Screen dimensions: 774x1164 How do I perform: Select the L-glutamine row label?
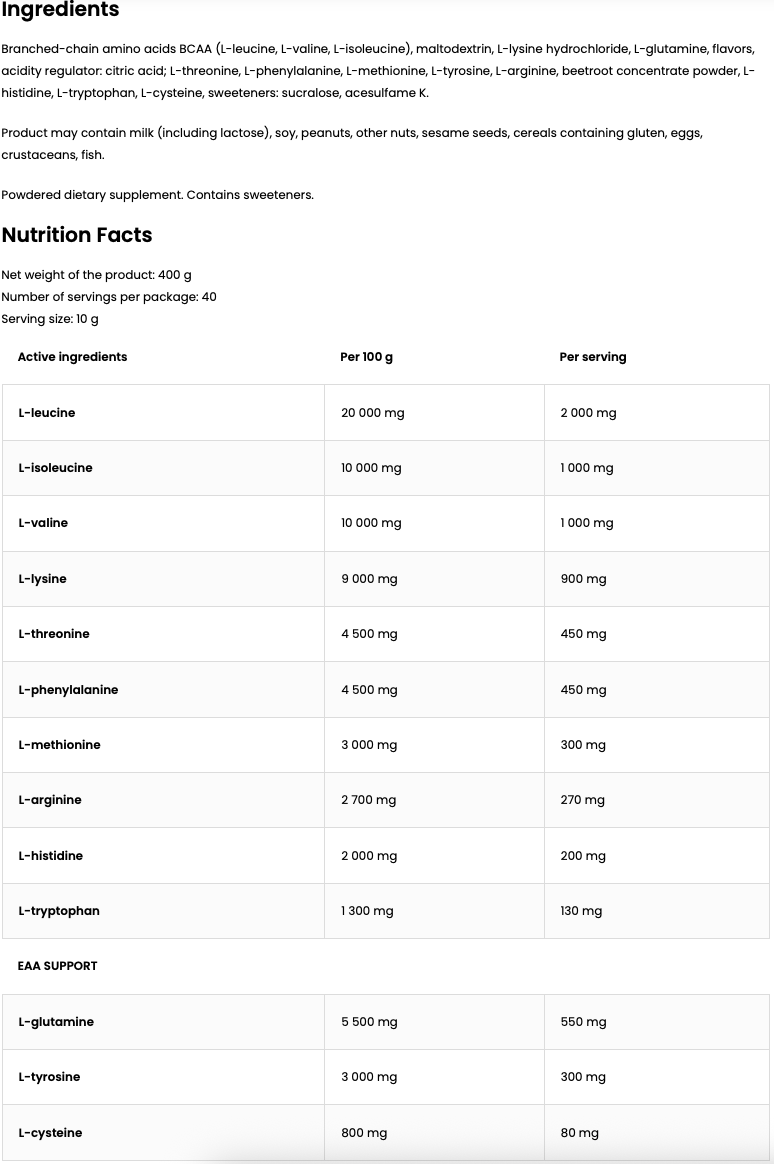(56, 1022)
